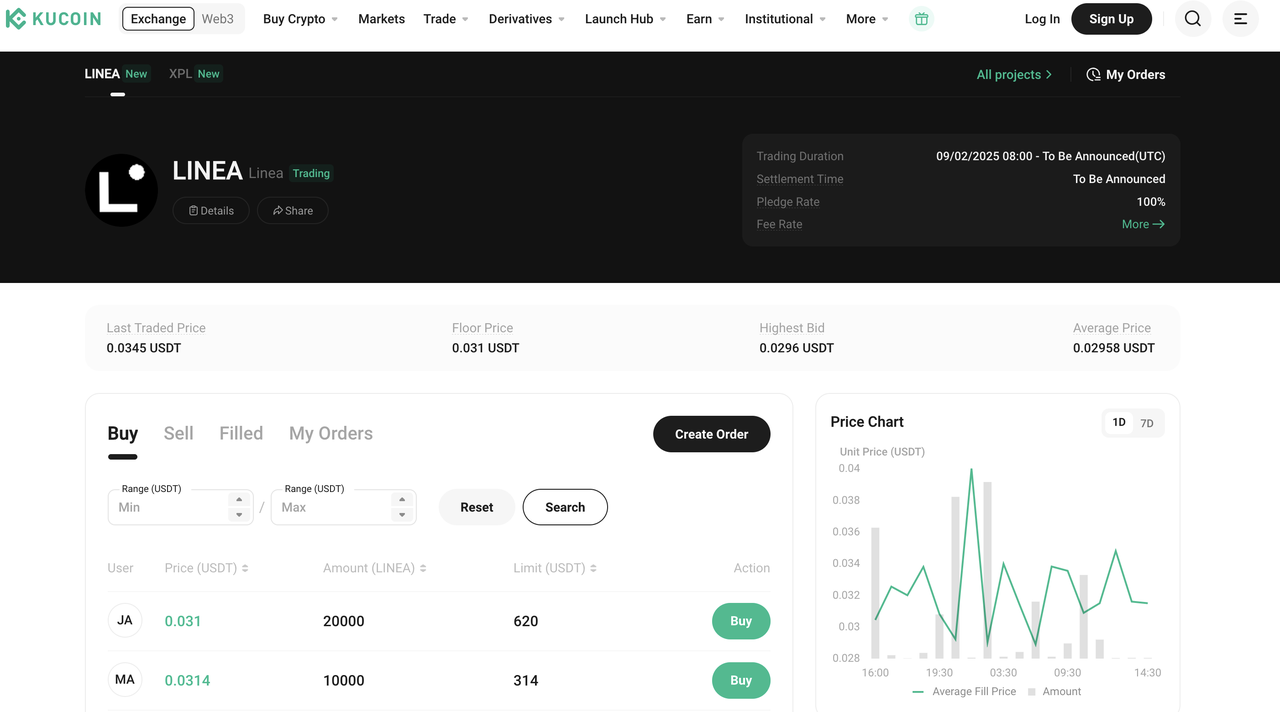The width and height of the screenshot is (1280, 712).
Task: Open the gift rewards icon
Action: 921,19
